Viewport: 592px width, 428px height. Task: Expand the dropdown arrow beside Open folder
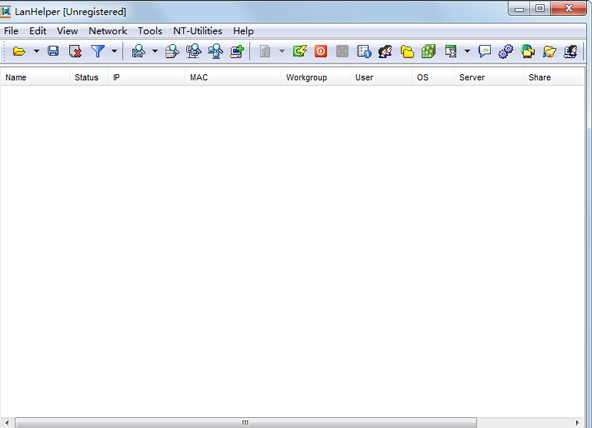coord(36,51)
